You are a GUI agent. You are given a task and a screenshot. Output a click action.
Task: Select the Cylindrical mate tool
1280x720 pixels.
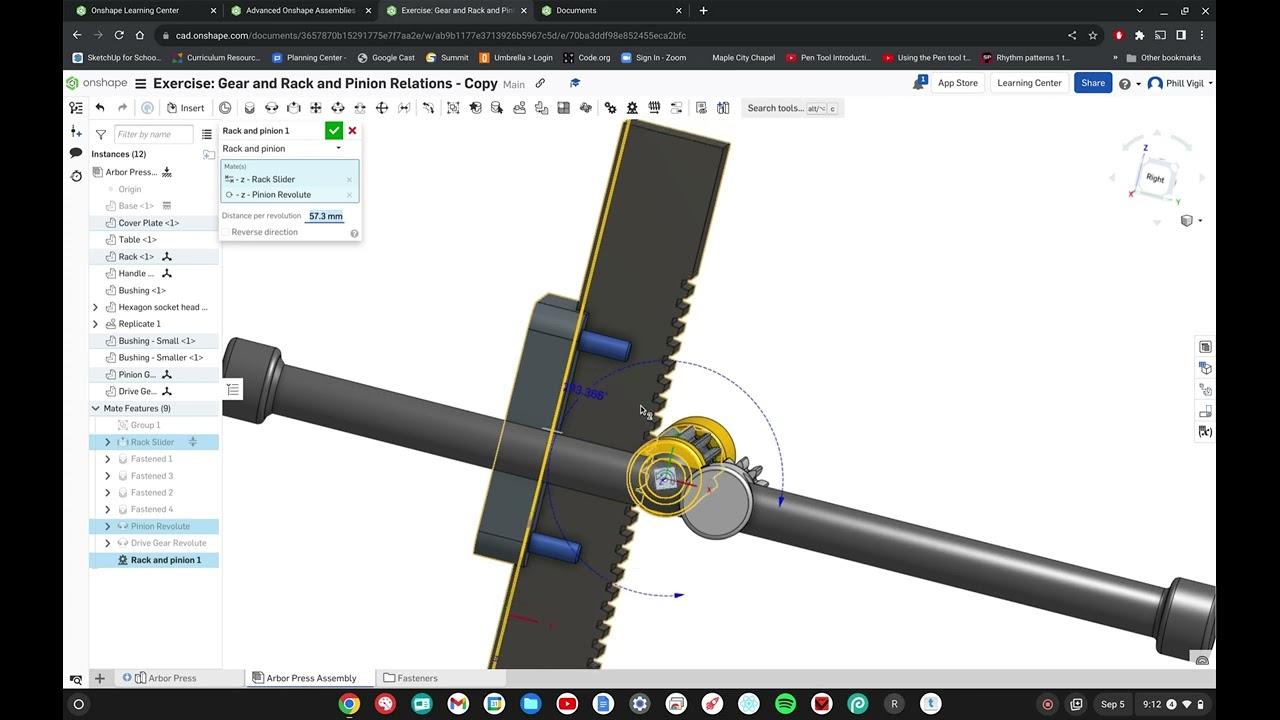[338, 108]
